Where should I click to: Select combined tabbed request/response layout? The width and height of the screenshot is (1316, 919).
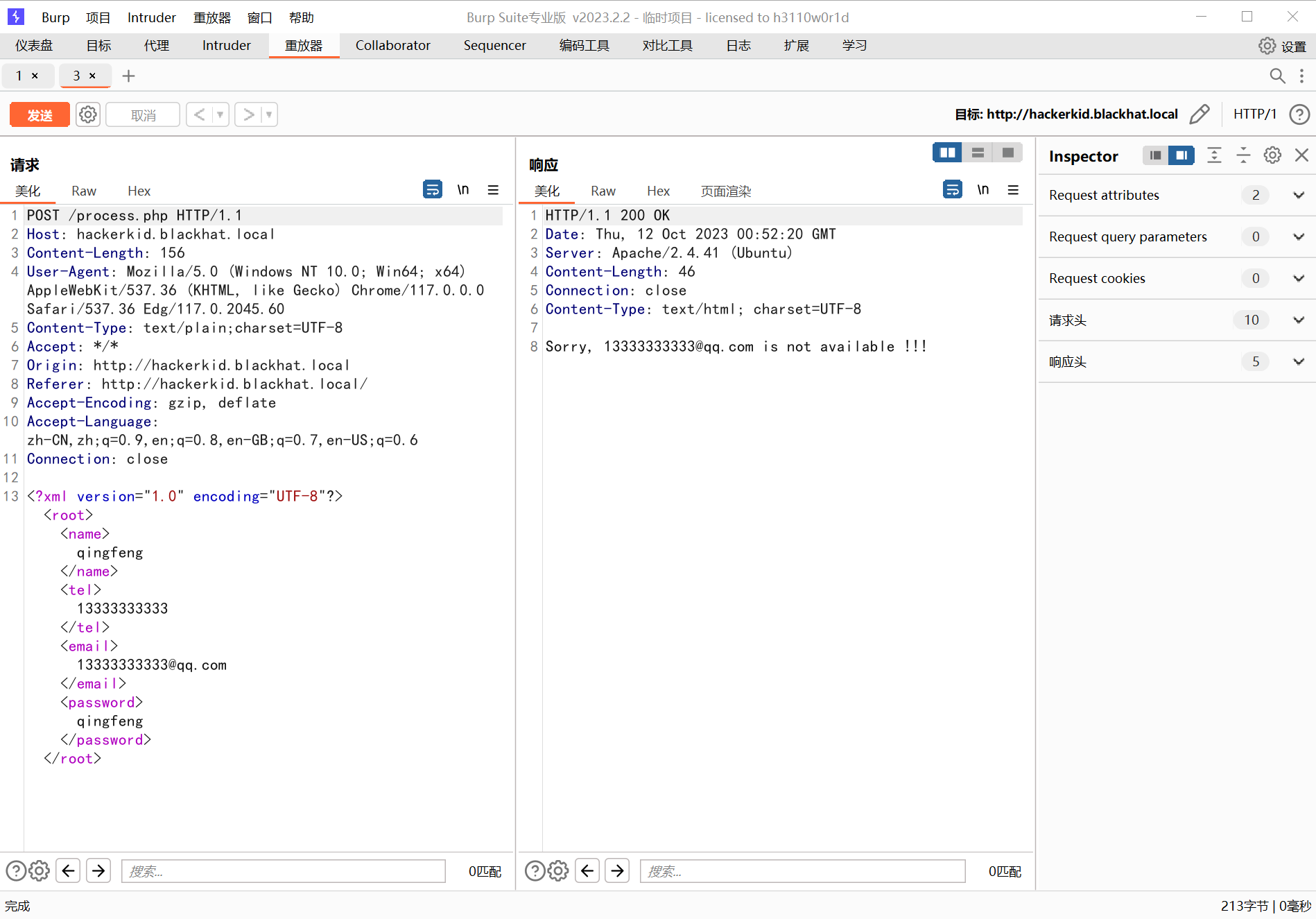(x=1007, y=153)
